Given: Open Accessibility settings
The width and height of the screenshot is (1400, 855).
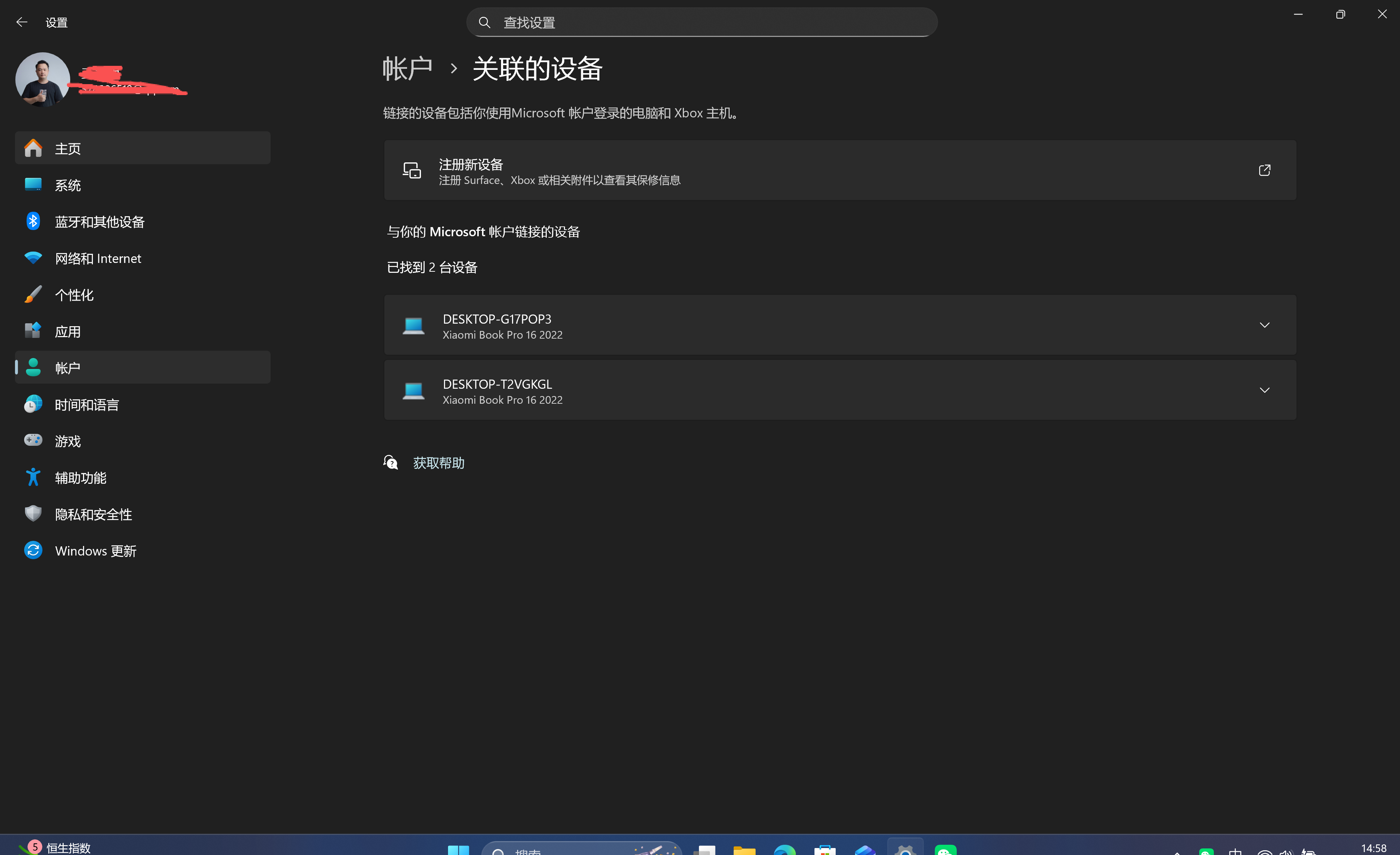Looking at the screenshot, I should tap(80, 477).
